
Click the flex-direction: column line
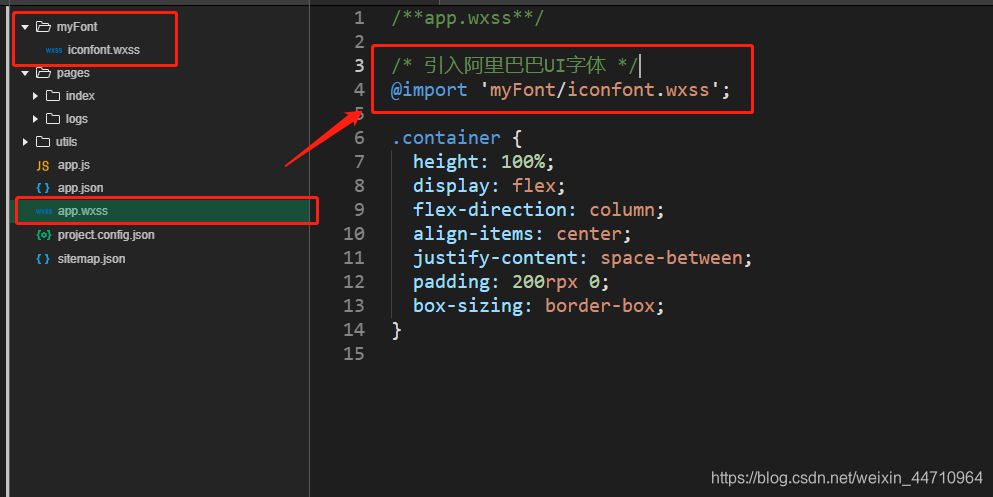(538, 210)
